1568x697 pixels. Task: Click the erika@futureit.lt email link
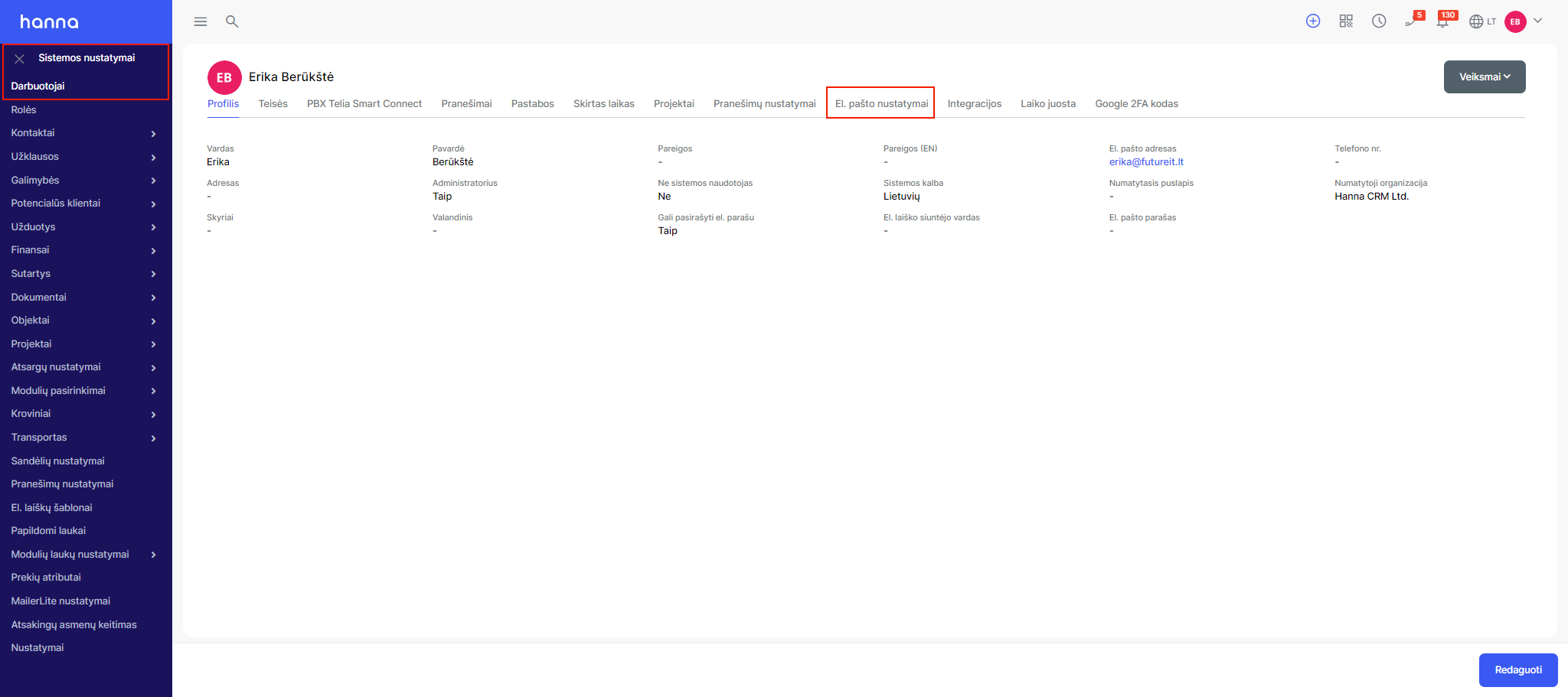[1146, 161]
